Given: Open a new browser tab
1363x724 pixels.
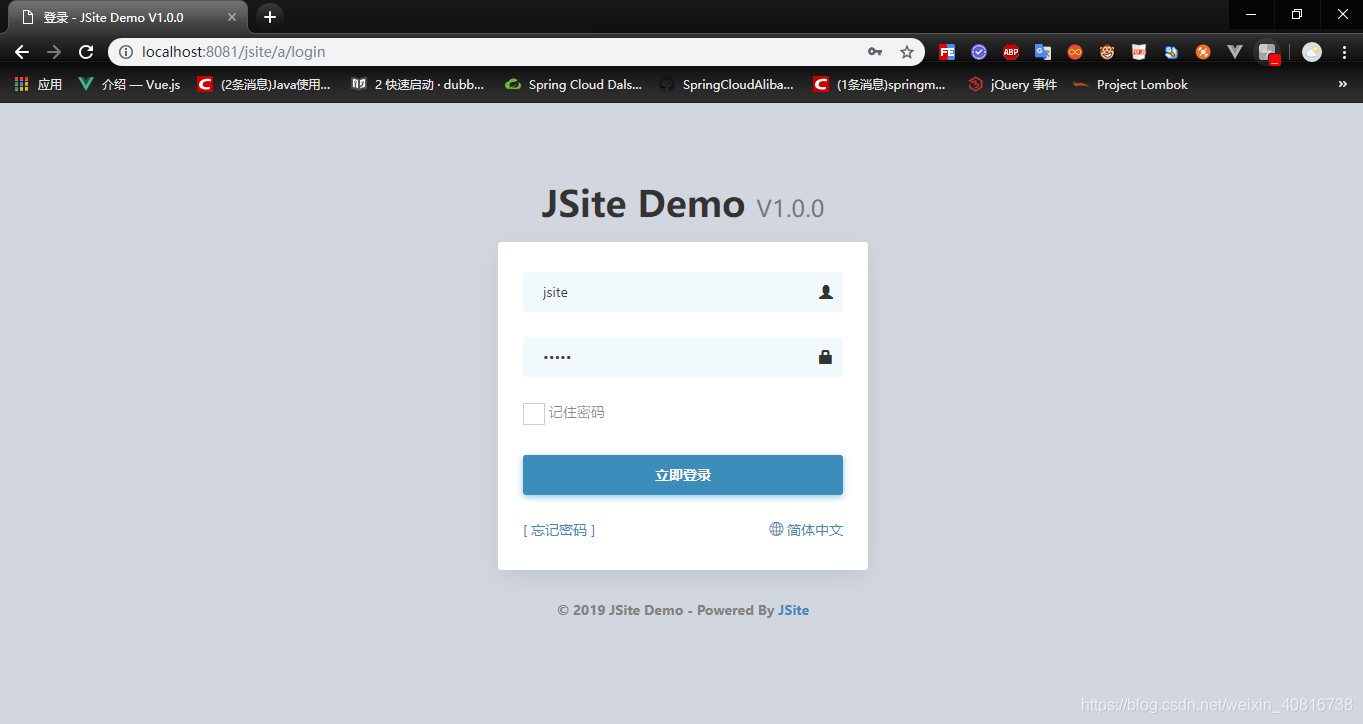Looking at the screenshot, I should [x=270, y=17].
